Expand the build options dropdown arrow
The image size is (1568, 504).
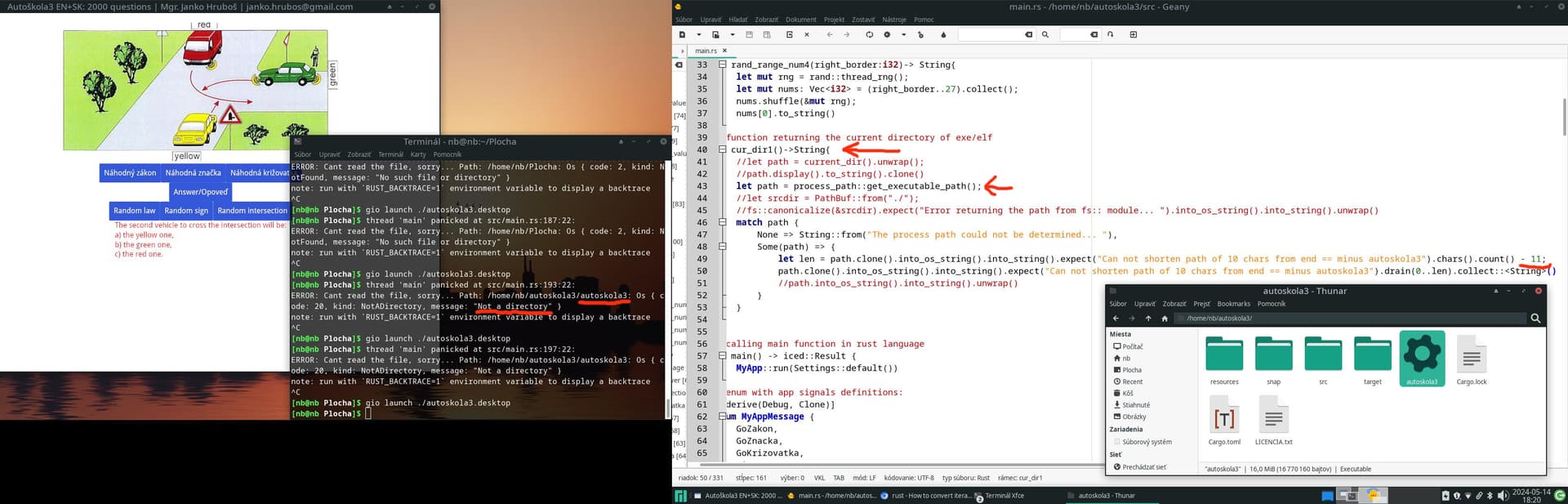click(x=903, y=35)
